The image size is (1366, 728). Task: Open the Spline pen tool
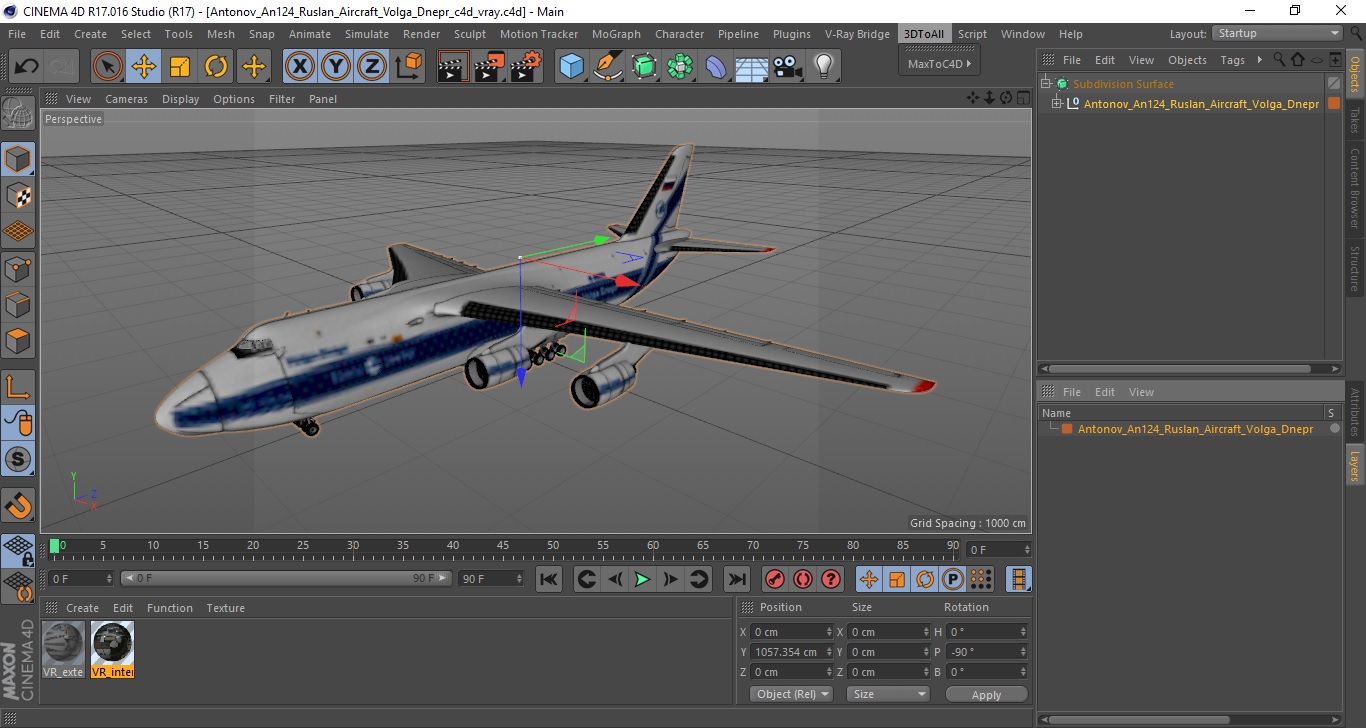[608, 67]
